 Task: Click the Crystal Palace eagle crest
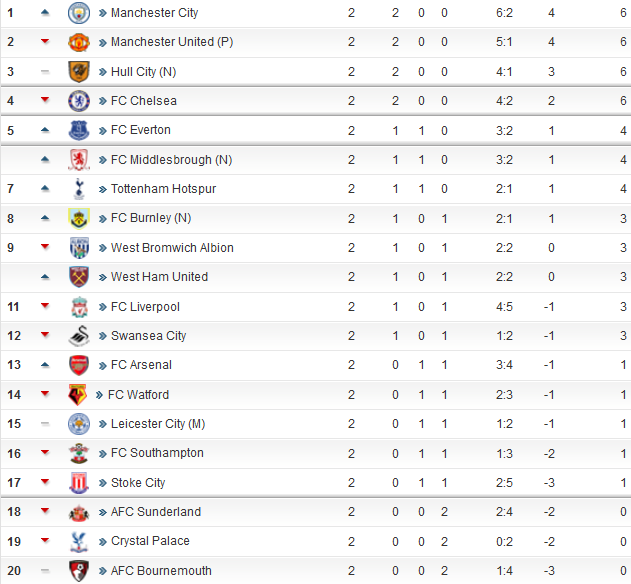pyautogui.click(x=79, y=541)
